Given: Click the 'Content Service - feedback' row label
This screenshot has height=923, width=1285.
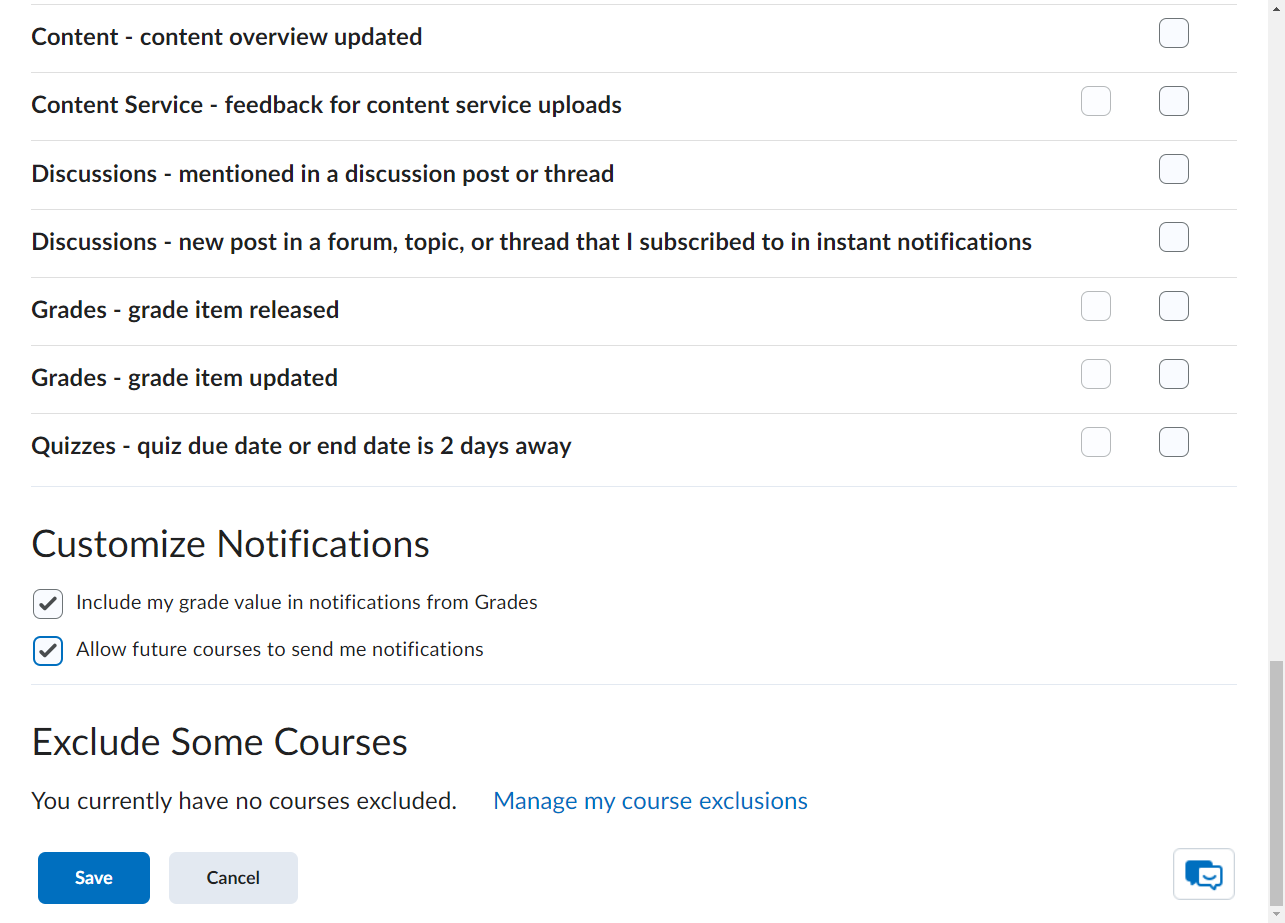Looking at the screenshot, I should click(327, 105).
